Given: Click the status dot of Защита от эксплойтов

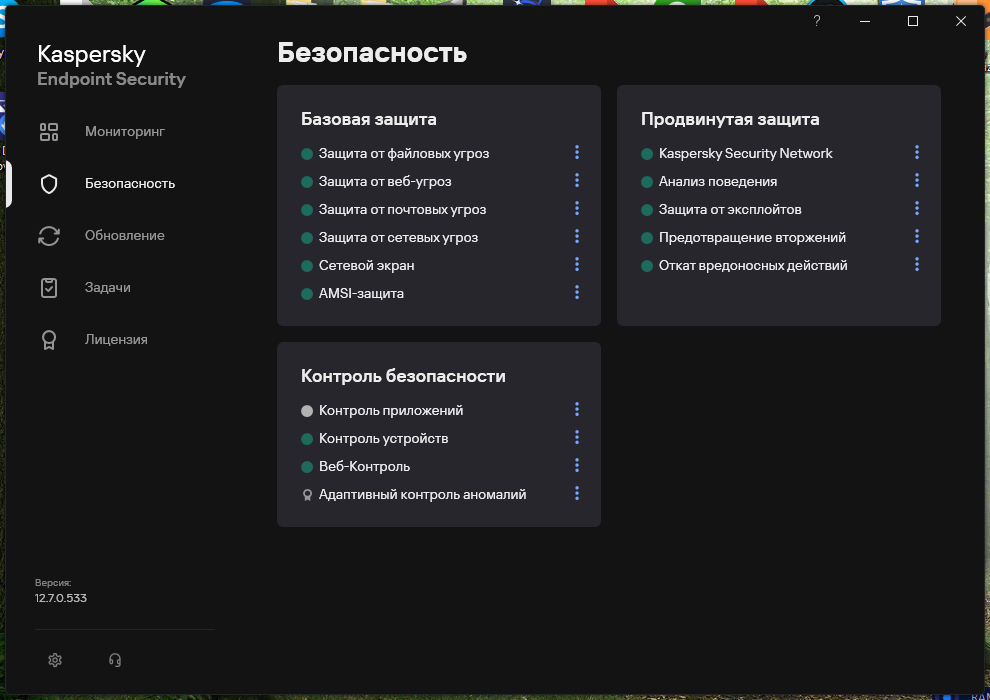Looking at the screenshot, I should coord(647,210).
